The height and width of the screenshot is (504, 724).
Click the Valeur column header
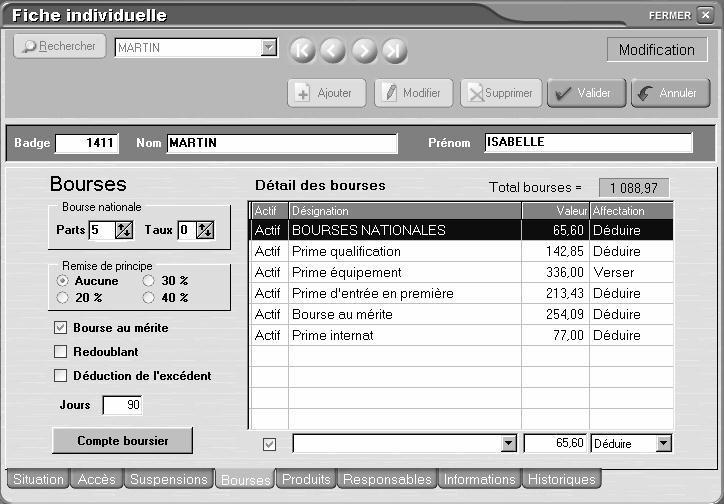[x=555, y=211]
